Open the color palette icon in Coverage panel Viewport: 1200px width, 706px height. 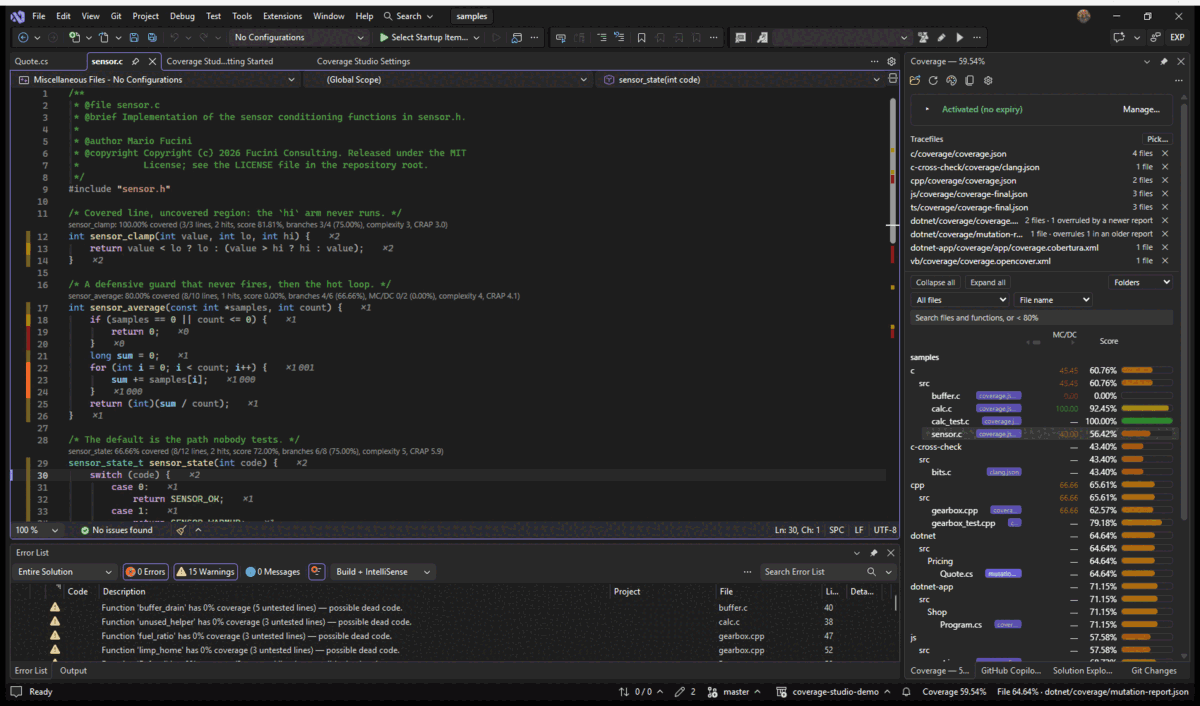click(x=951, y=80)
